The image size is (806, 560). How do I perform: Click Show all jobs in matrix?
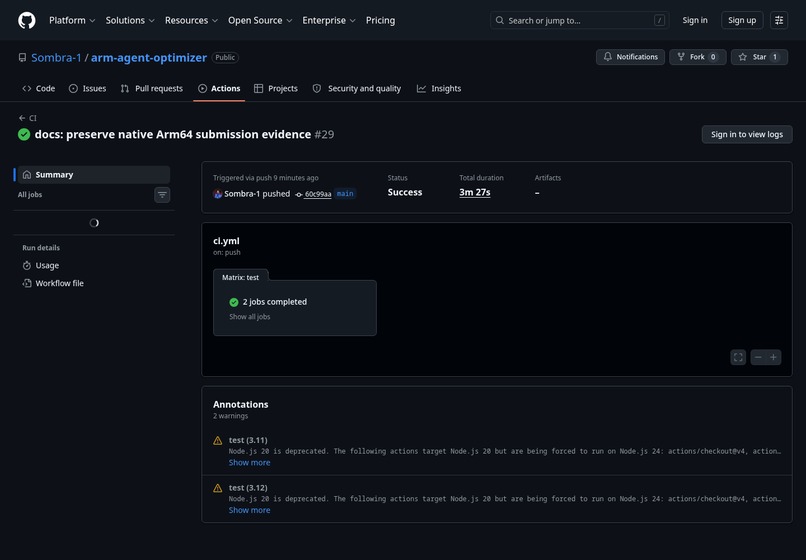point(249,317)
